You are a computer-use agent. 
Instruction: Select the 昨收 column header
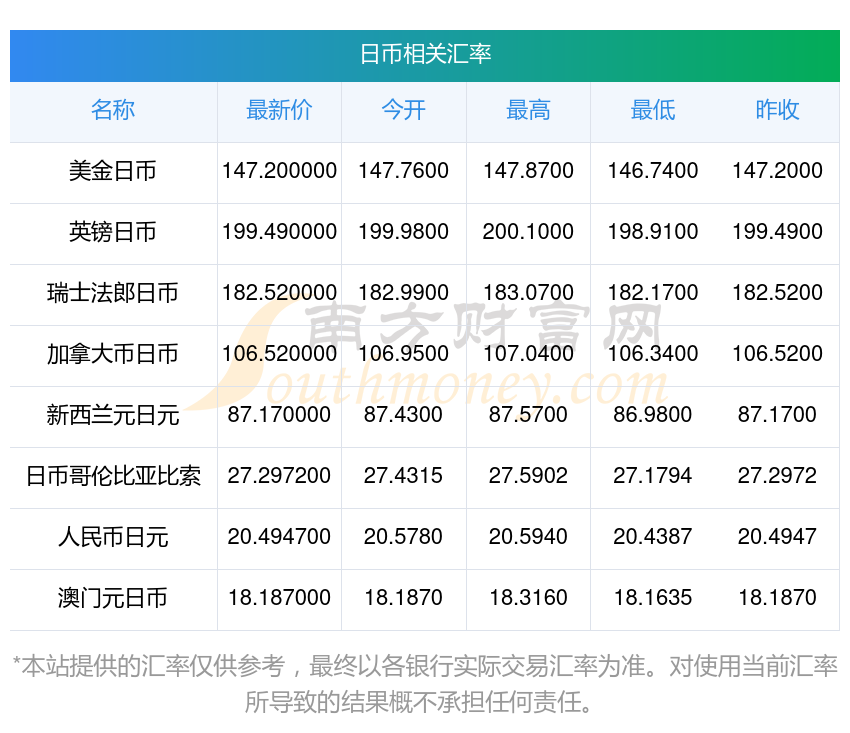click(x=777, y=110)
